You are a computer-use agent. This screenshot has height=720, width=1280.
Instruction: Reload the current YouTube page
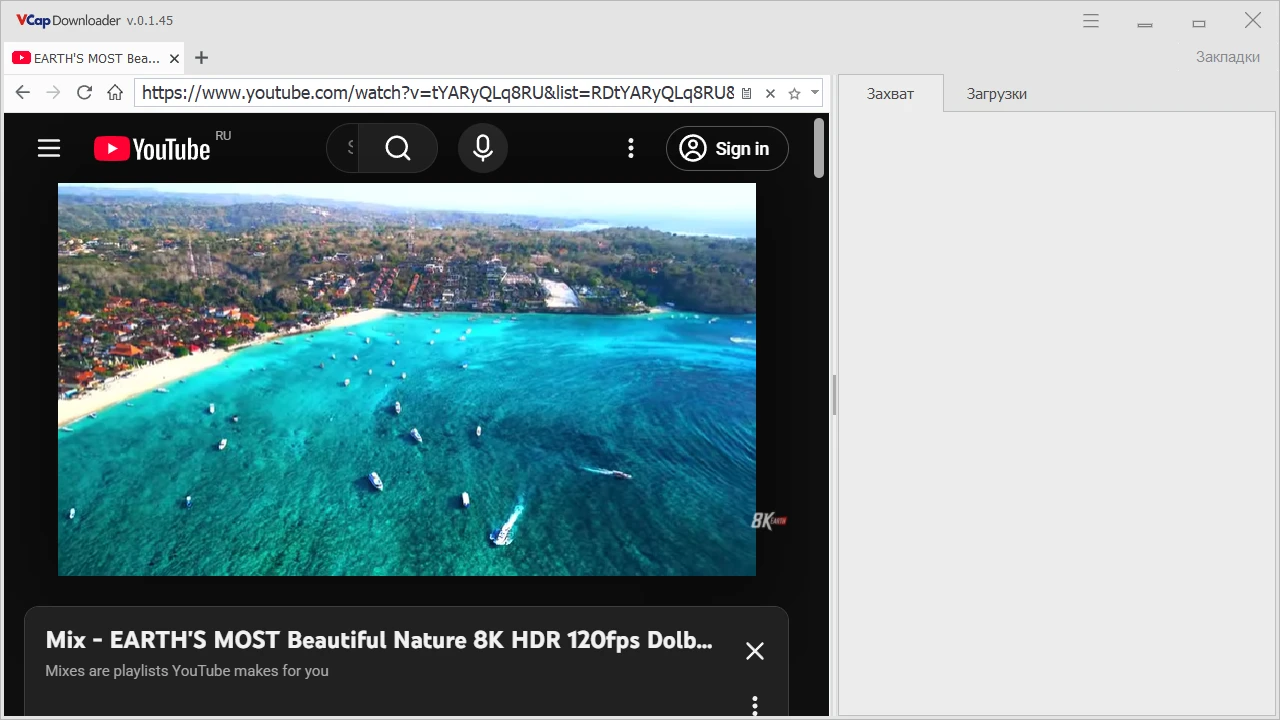coord(84,93)
